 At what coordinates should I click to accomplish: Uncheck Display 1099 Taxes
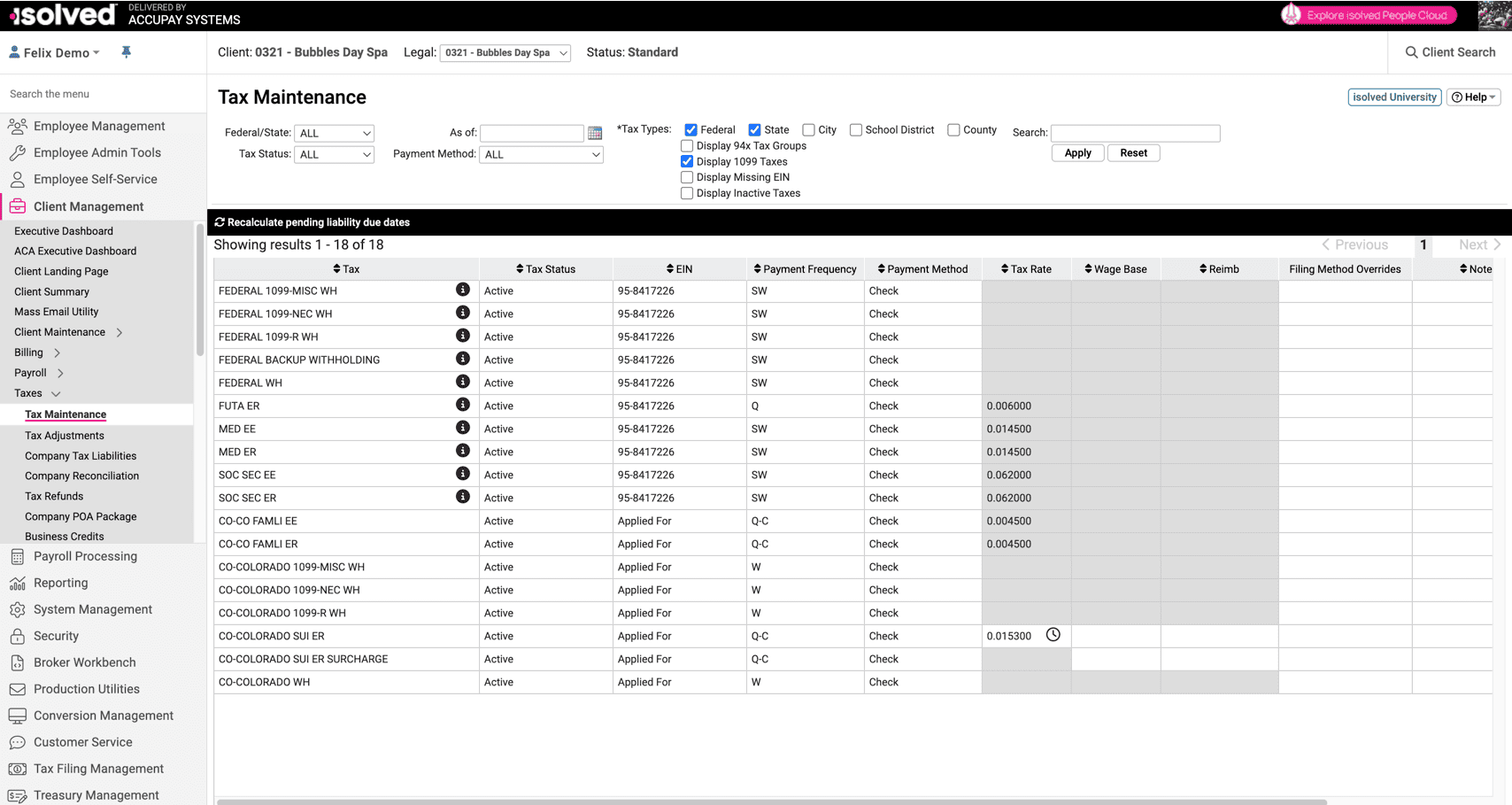tap(687, 161)
